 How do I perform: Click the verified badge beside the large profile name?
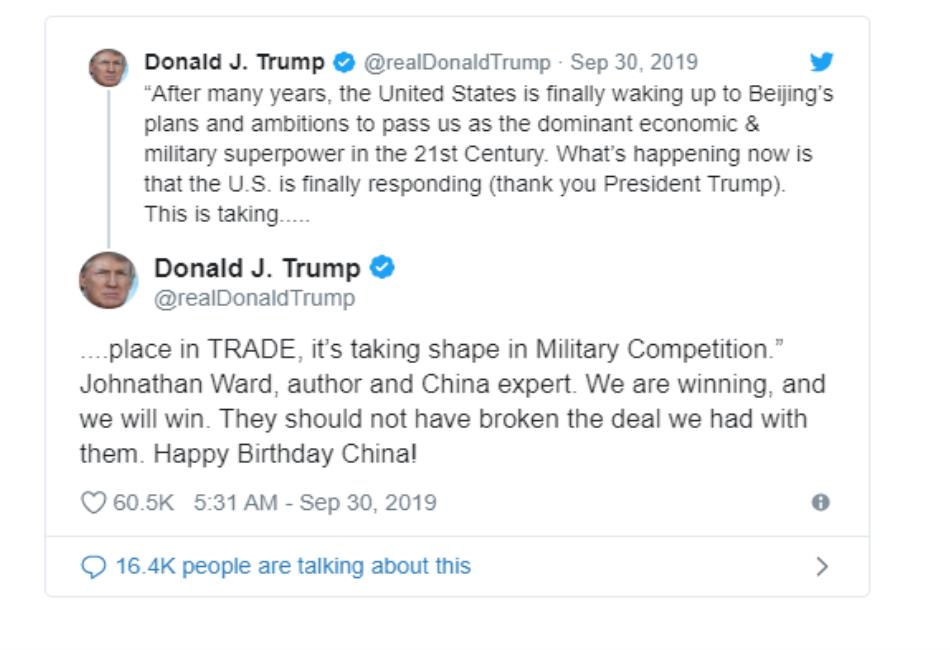(x=382, y=268)
